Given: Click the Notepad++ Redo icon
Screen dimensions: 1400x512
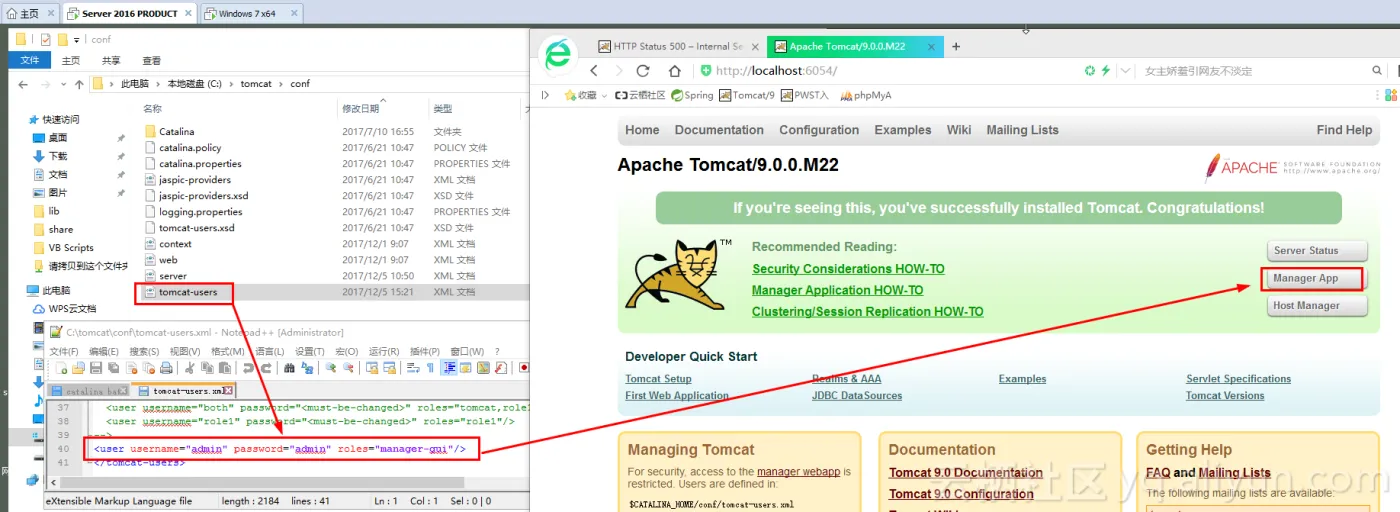Looking at the screenshot, I should click(266, 368).
